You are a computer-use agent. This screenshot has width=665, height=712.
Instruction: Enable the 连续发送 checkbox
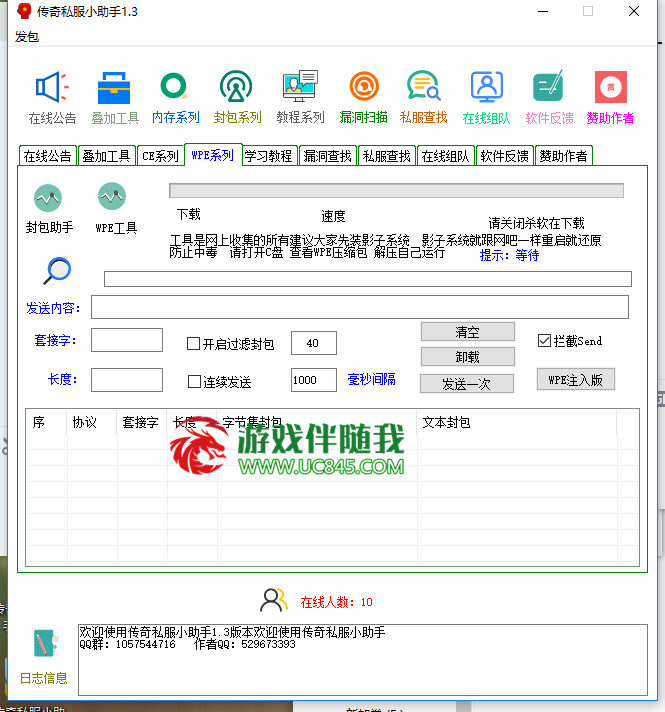click(x=194, y=381)
